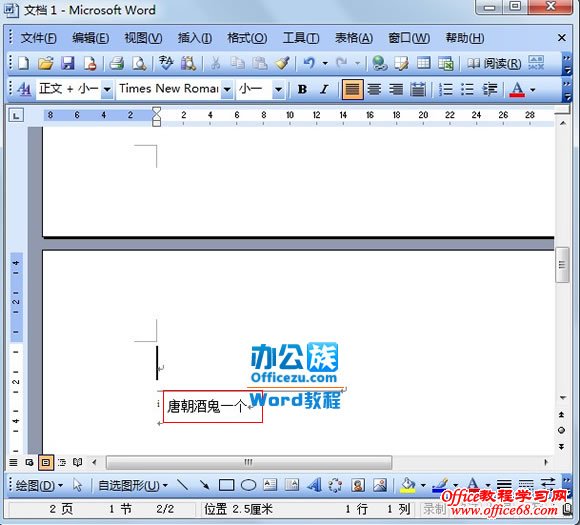The width and height of the screenshot is (580, 525).
Task: Open the 编辑(E) menu
Action: 91,38
